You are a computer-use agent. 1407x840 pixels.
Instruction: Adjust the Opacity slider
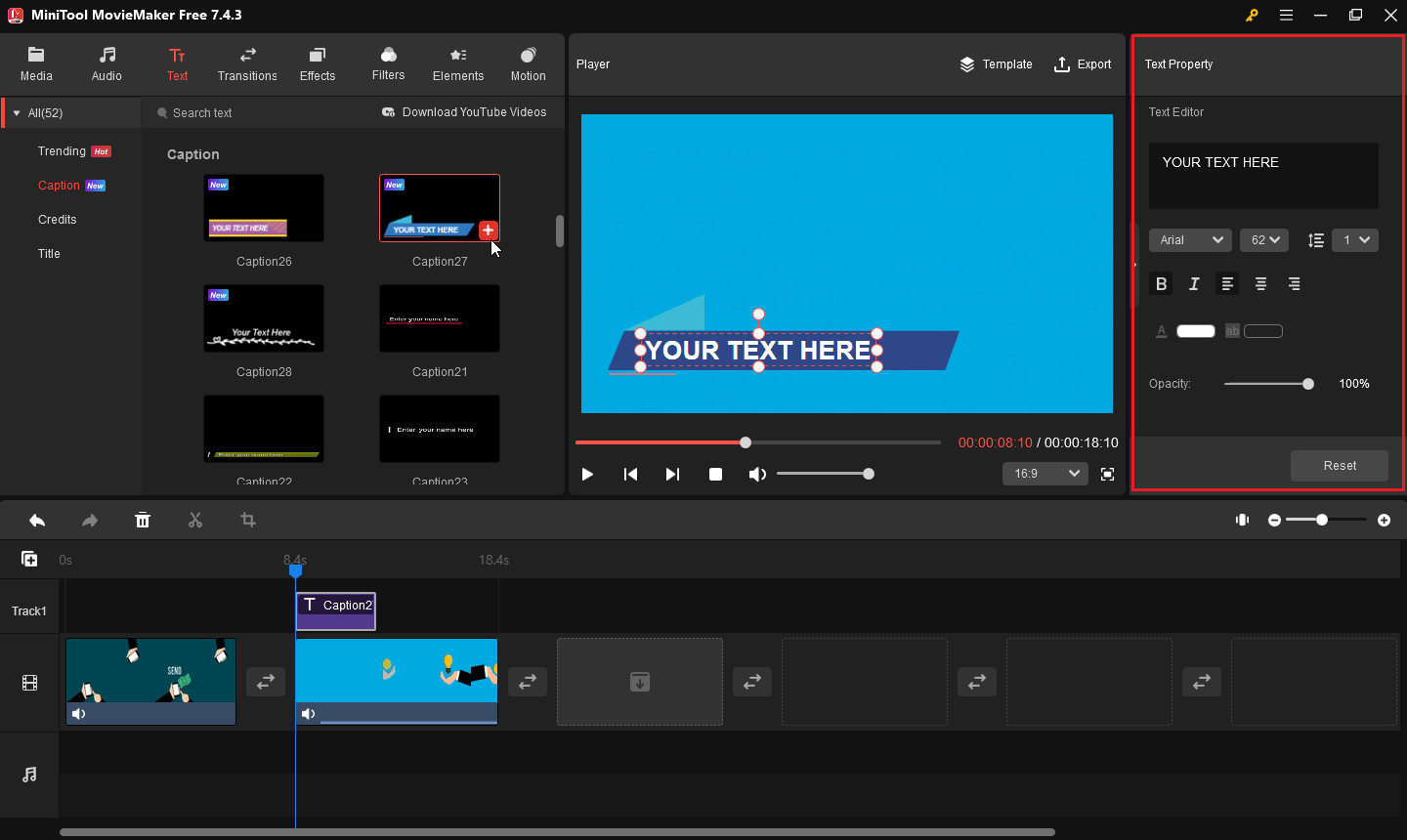[x=1268, y=384]
